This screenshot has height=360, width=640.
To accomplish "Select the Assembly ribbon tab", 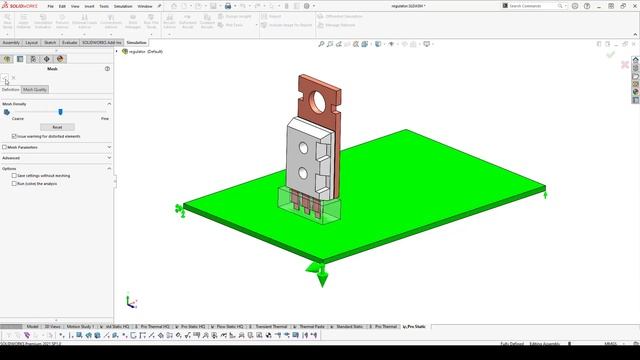I will click(x=11, y=42).
